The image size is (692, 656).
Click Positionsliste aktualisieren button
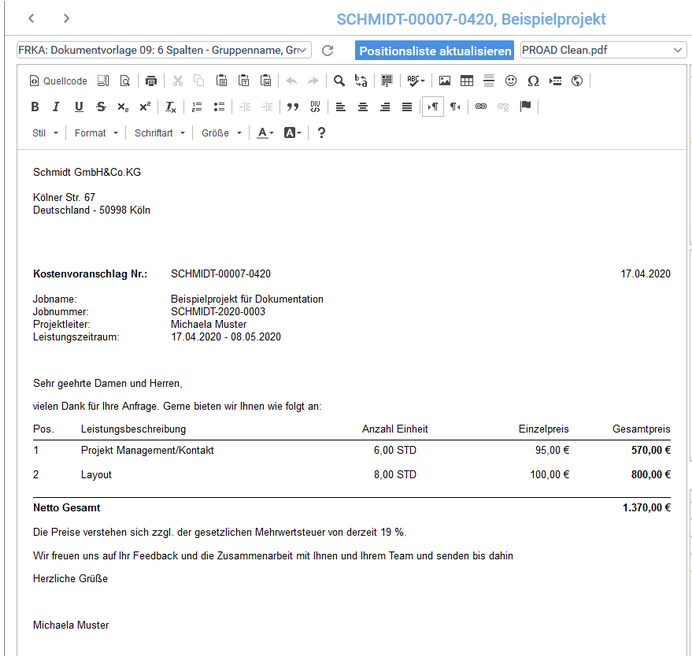click(435, 51)
